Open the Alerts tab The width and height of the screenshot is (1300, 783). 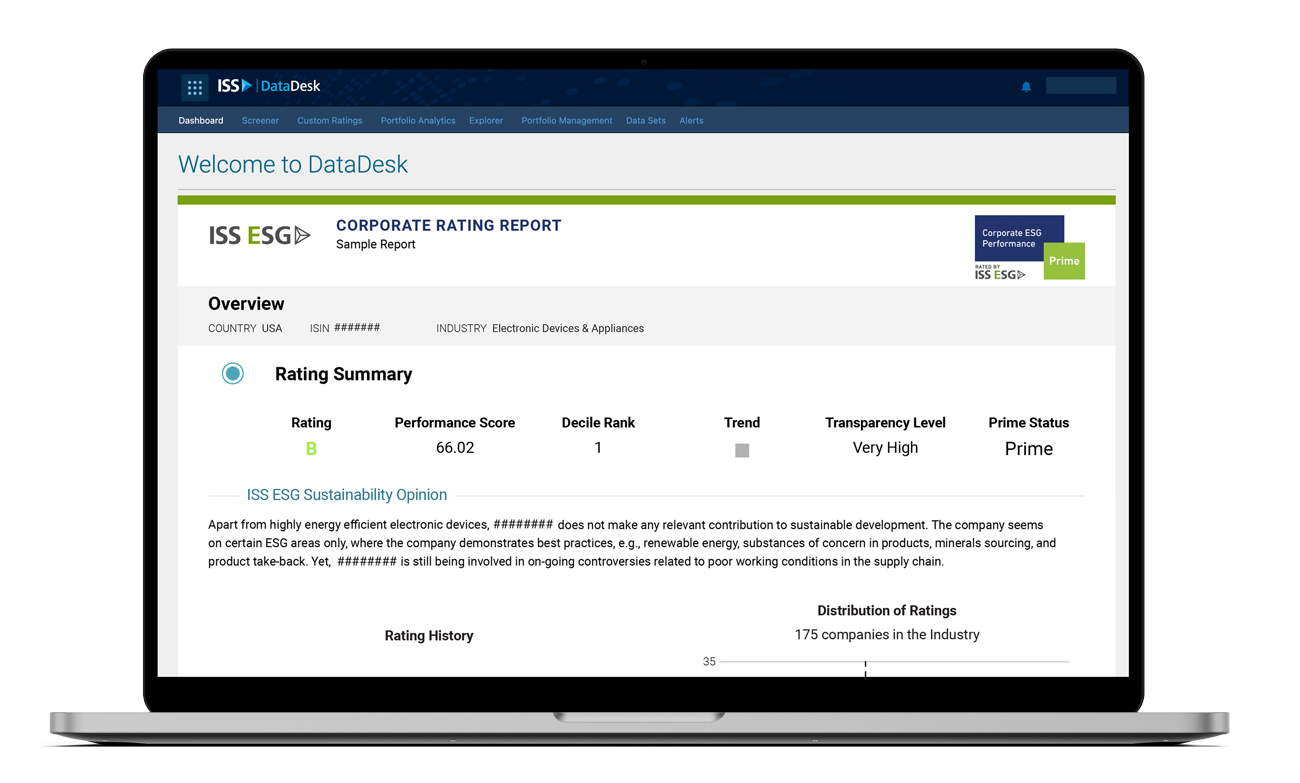click(x=691, y=121)
